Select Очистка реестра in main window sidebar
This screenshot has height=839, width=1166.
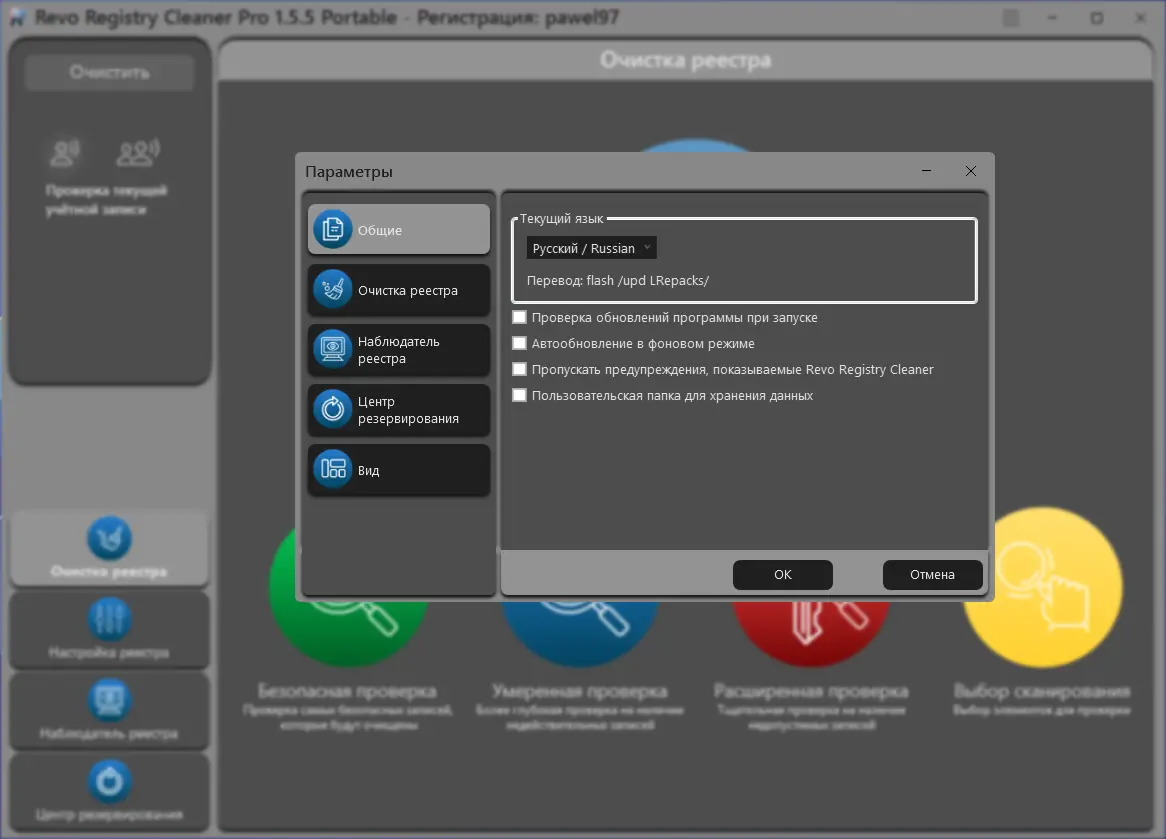(x=109, y=548)
